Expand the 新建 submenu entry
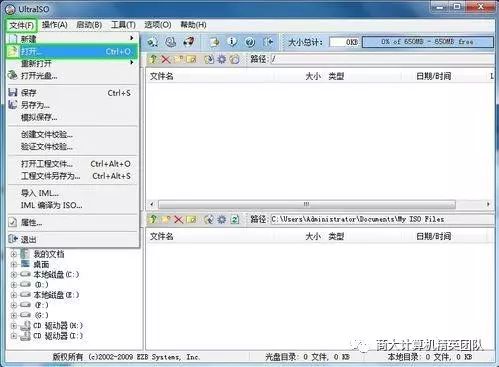 [x=72, y=39]
